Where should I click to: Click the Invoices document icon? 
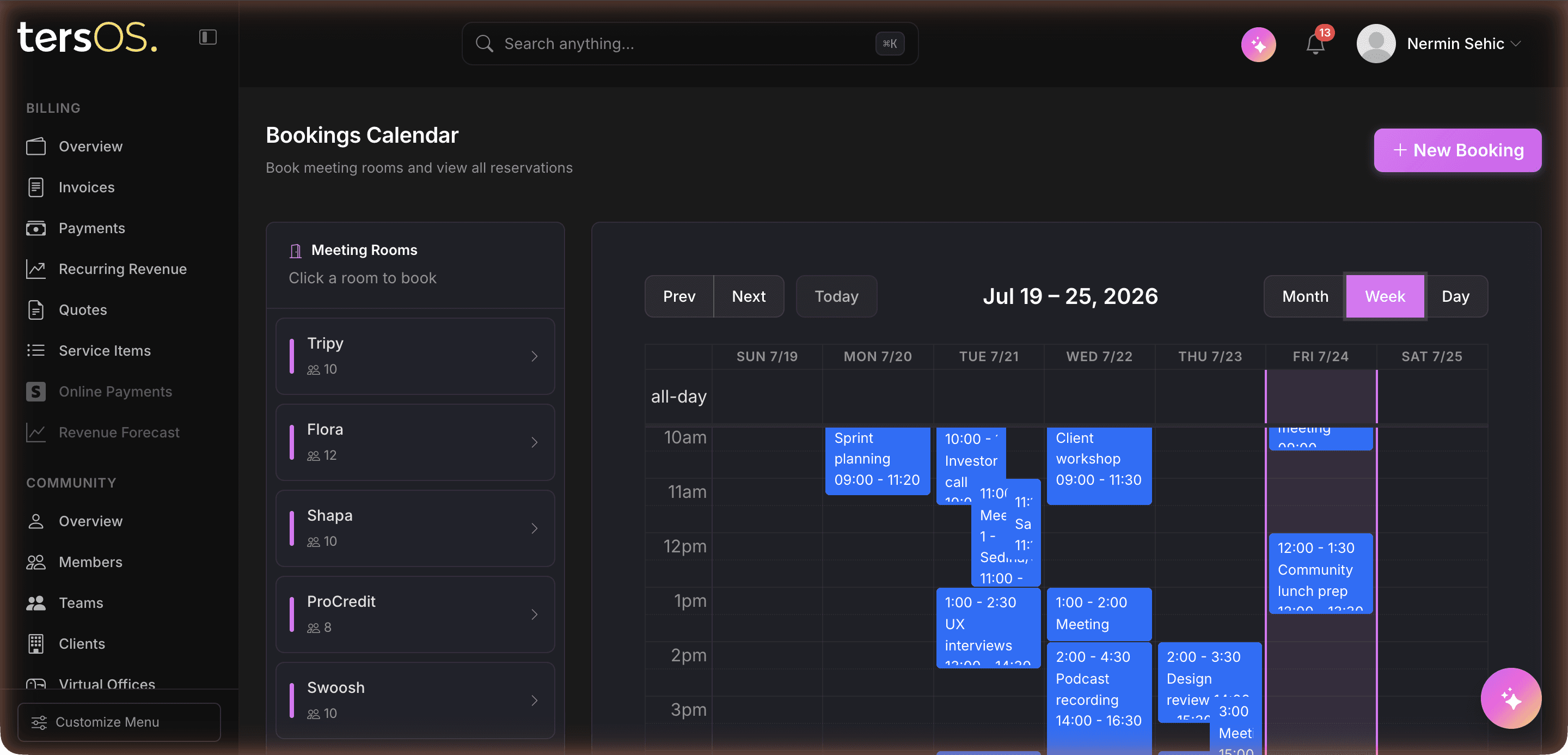36,187
